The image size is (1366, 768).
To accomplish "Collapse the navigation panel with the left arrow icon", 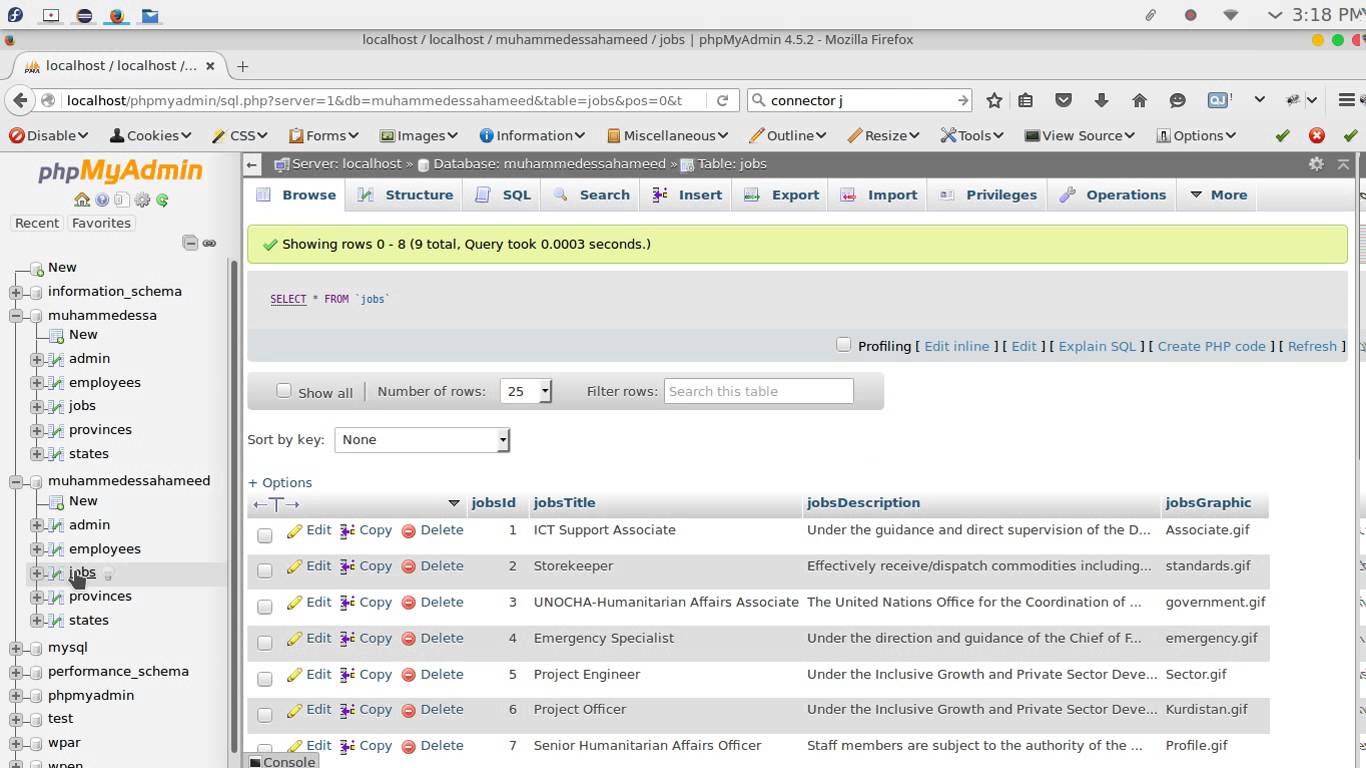I will pyautogui.click(x=251, y=164).
